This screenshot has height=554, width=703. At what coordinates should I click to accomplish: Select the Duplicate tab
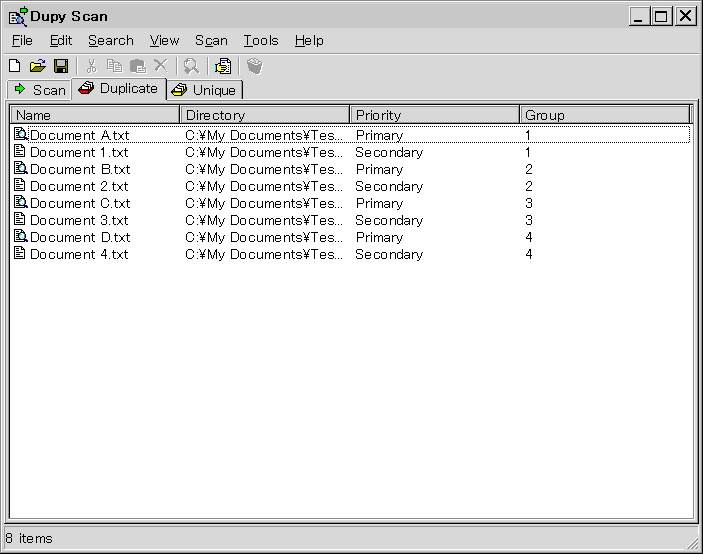pos(119,89)
